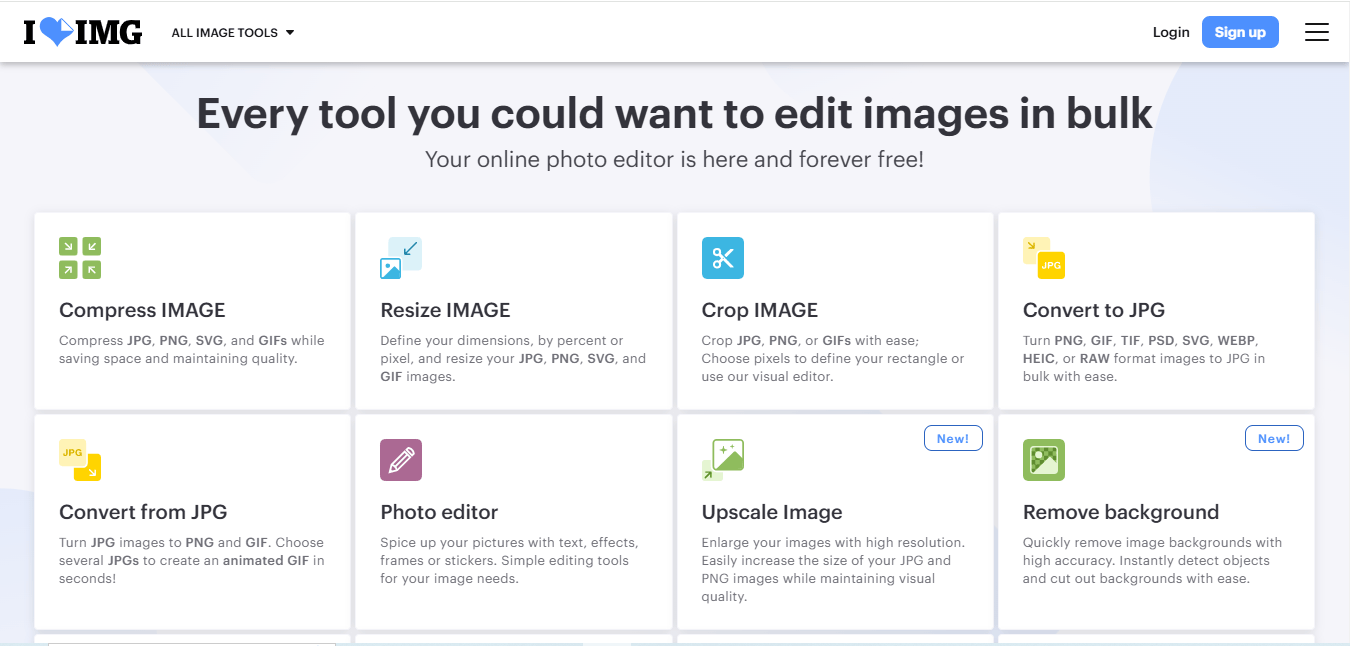
Task: Select the Convert from JPG icon
Action: click(79, 459)
